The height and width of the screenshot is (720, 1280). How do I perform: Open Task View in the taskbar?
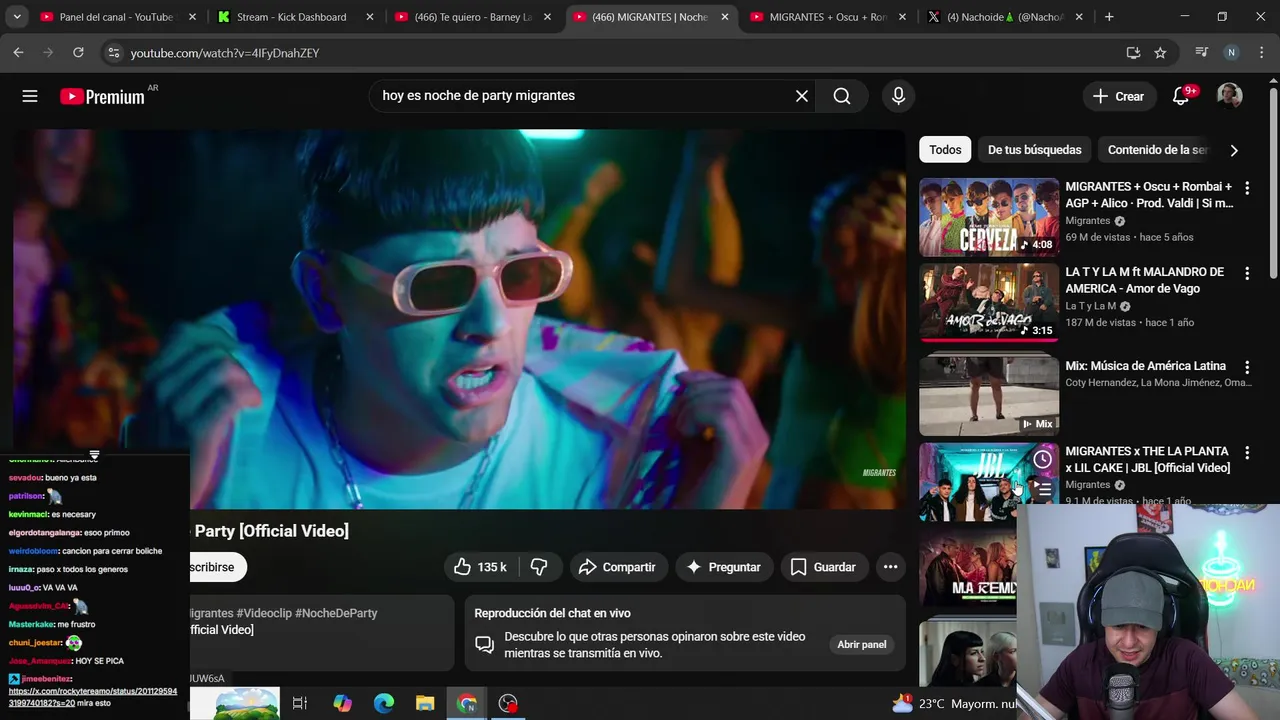300,703
